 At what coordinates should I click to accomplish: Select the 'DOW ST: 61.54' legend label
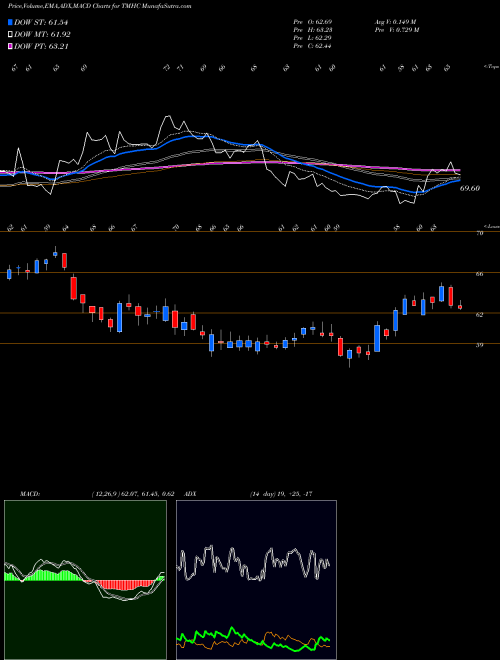tap(41, 22)
